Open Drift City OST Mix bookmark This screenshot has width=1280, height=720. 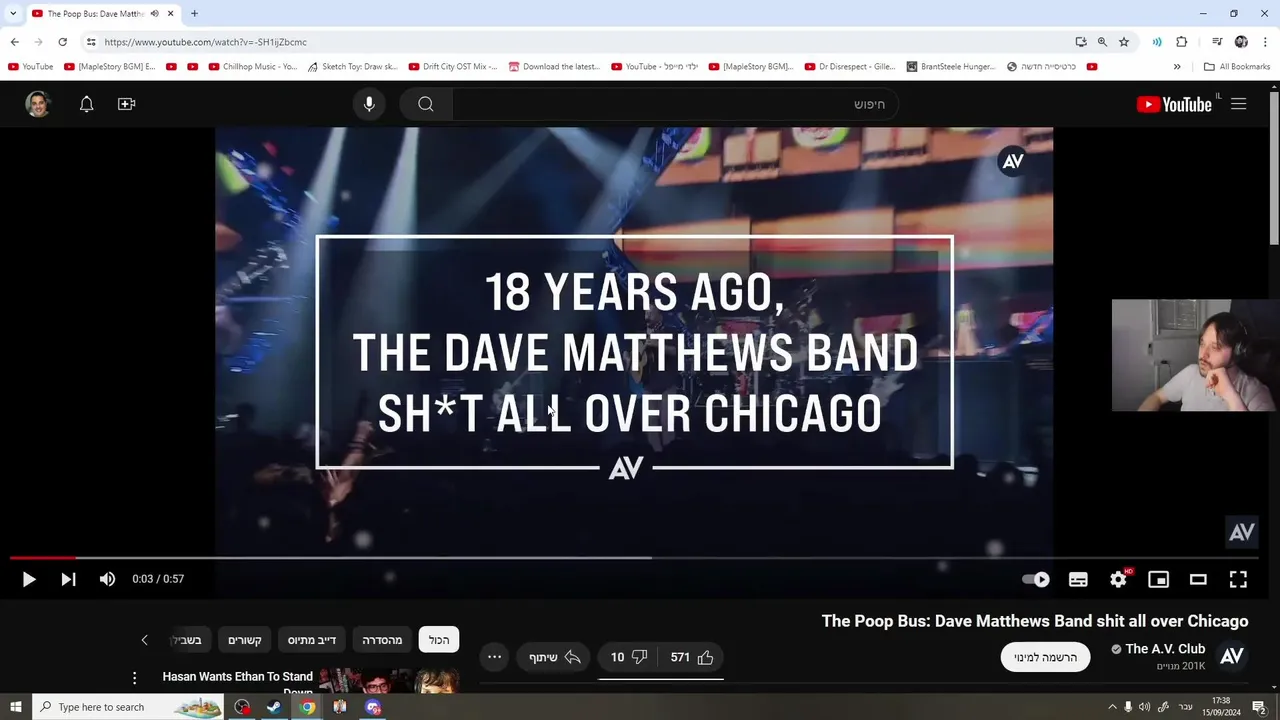point(453,67)
